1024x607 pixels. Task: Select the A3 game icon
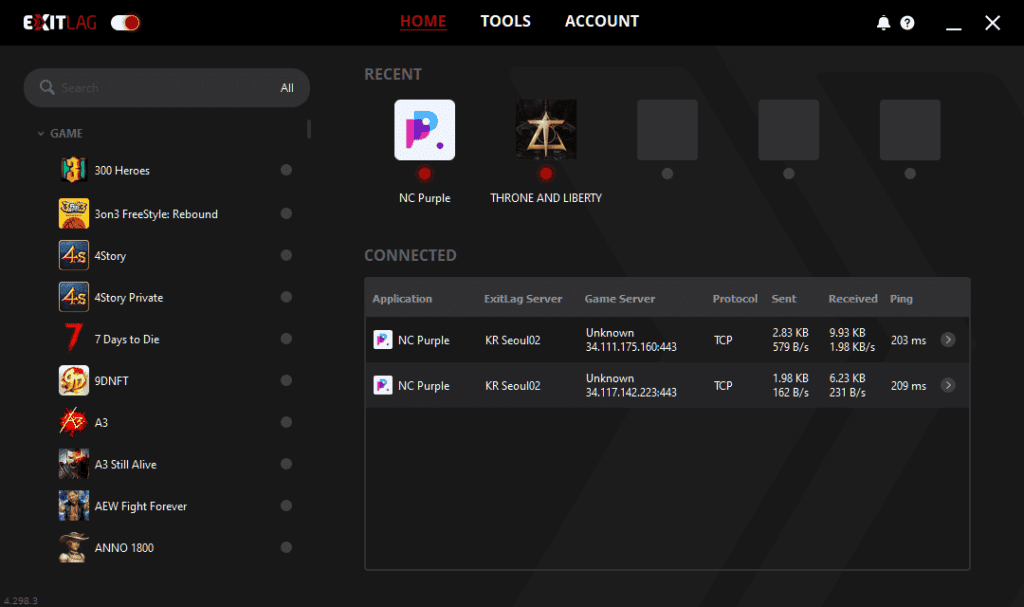click(x=74, y=422)
